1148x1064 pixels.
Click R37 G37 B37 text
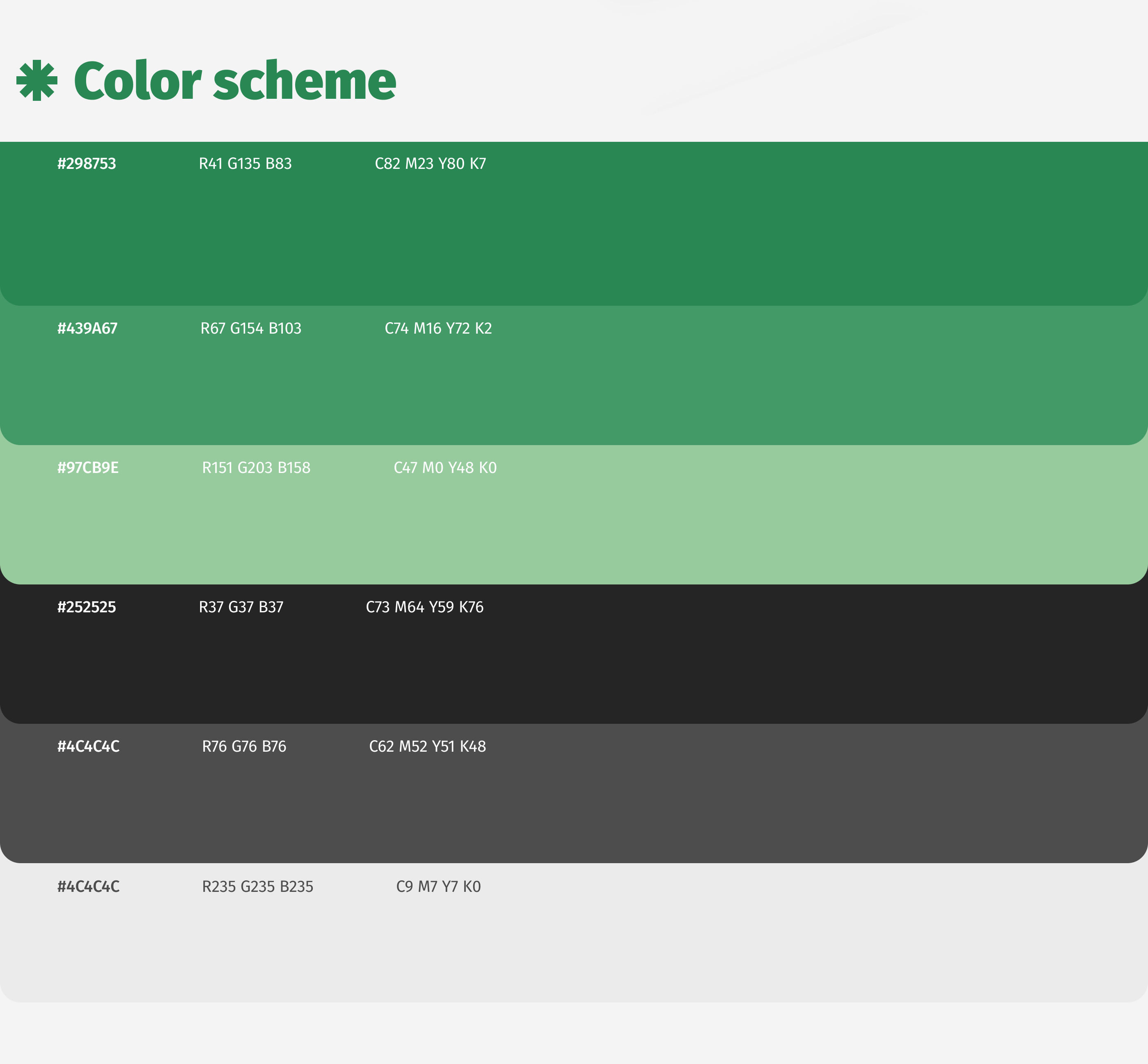[x=241, y=607]
